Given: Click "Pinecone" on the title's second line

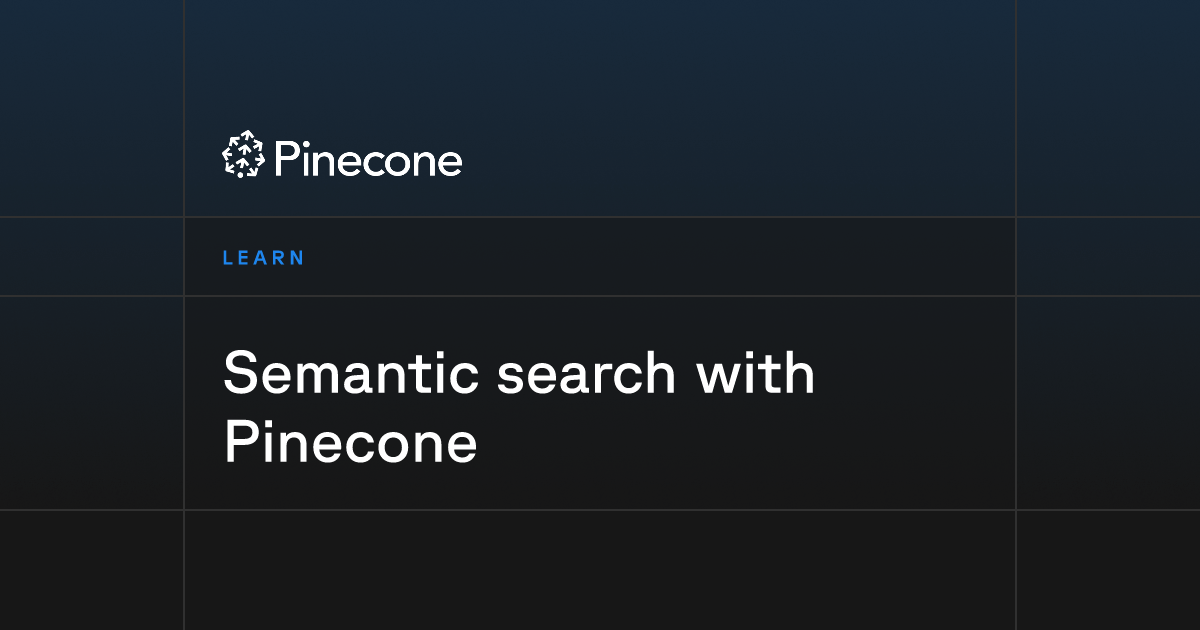Looking at the screenshot, I should coord(350,442).
